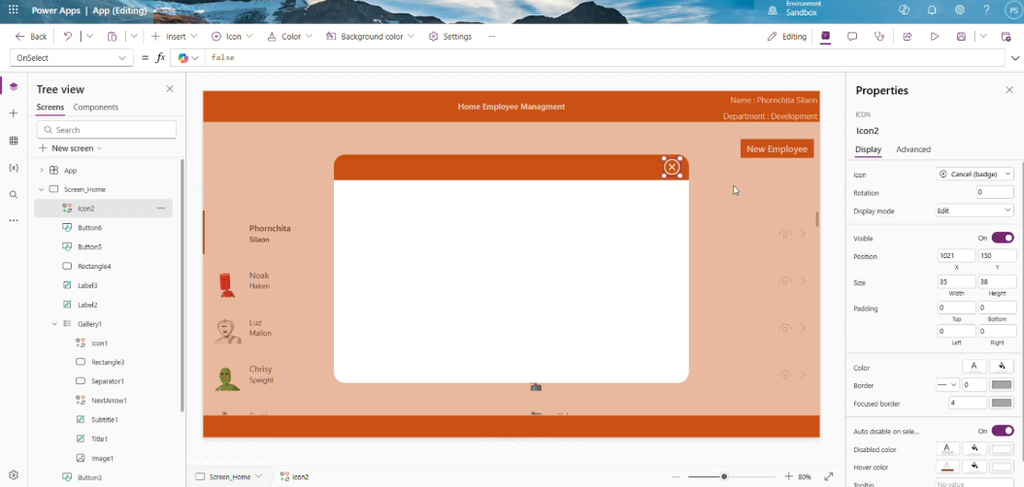
Task: Open the Display mode dropdown
Action: (x=974, y=211)
